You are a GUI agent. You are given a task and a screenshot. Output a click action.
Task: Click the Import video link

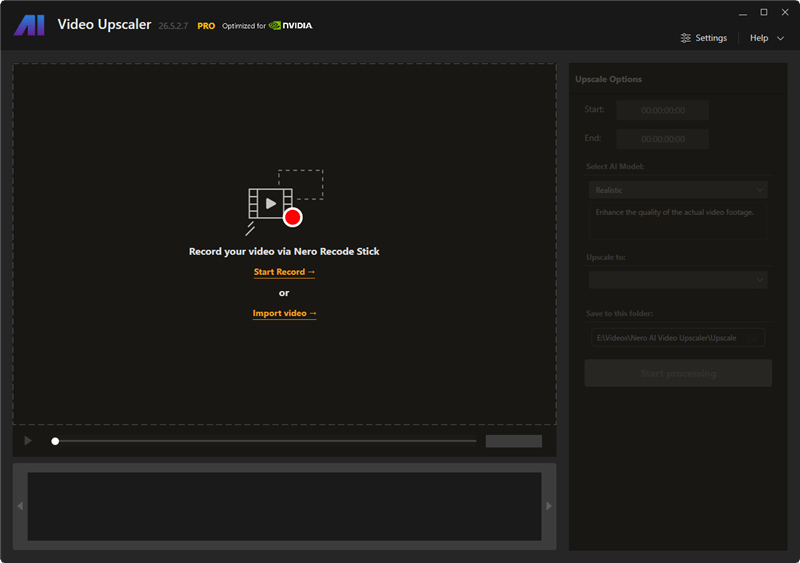point(284,313)
